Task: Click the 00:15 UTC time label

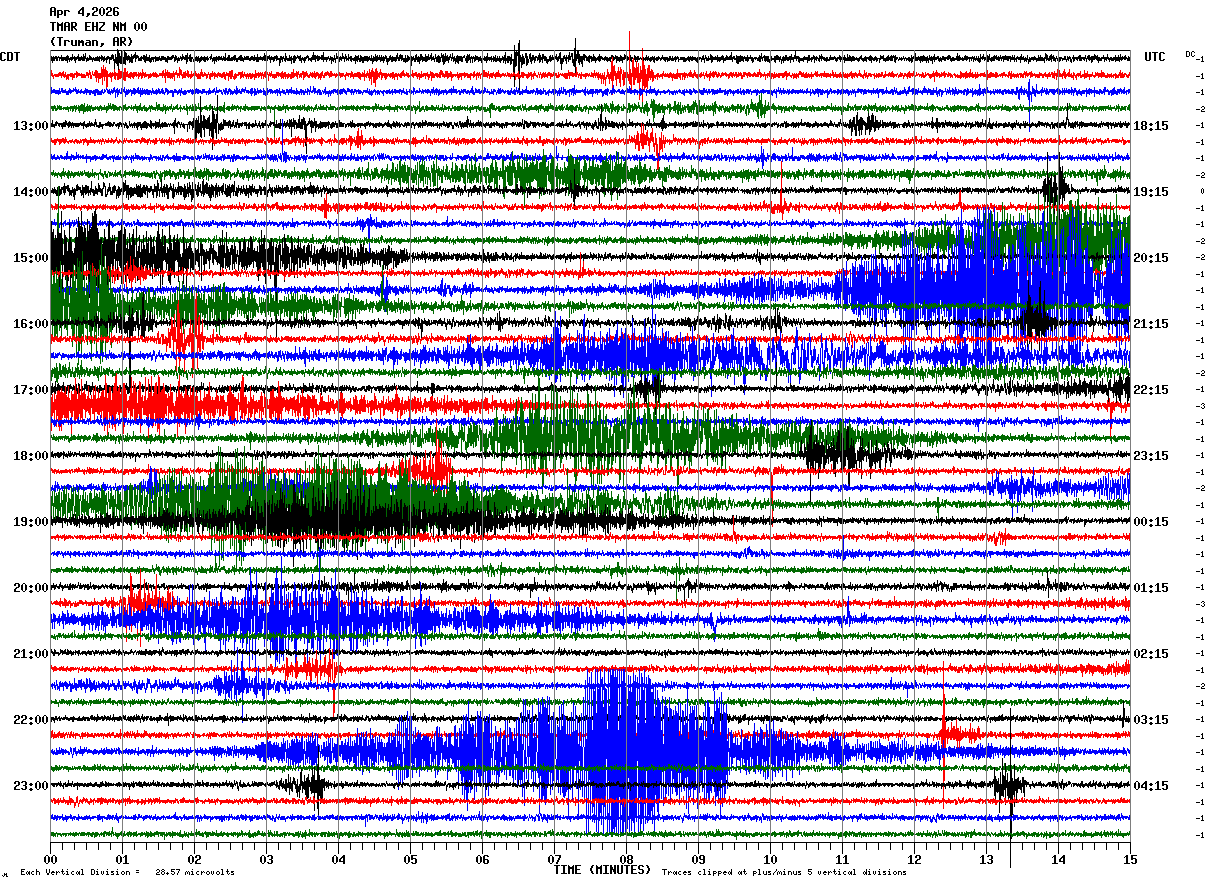Action: point(1152,522)
